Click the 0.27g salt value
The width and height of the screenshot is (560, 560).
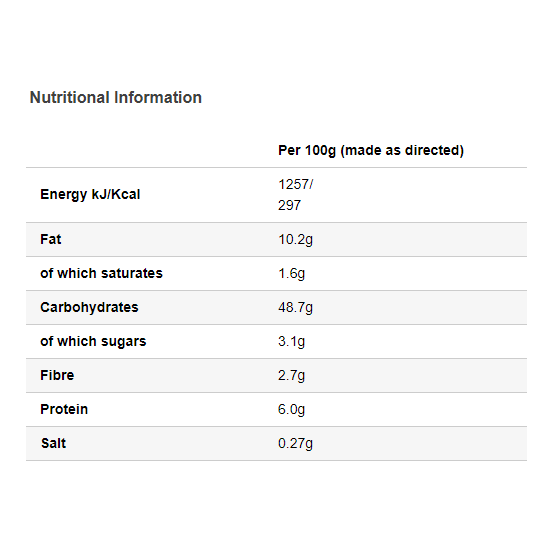295,444
